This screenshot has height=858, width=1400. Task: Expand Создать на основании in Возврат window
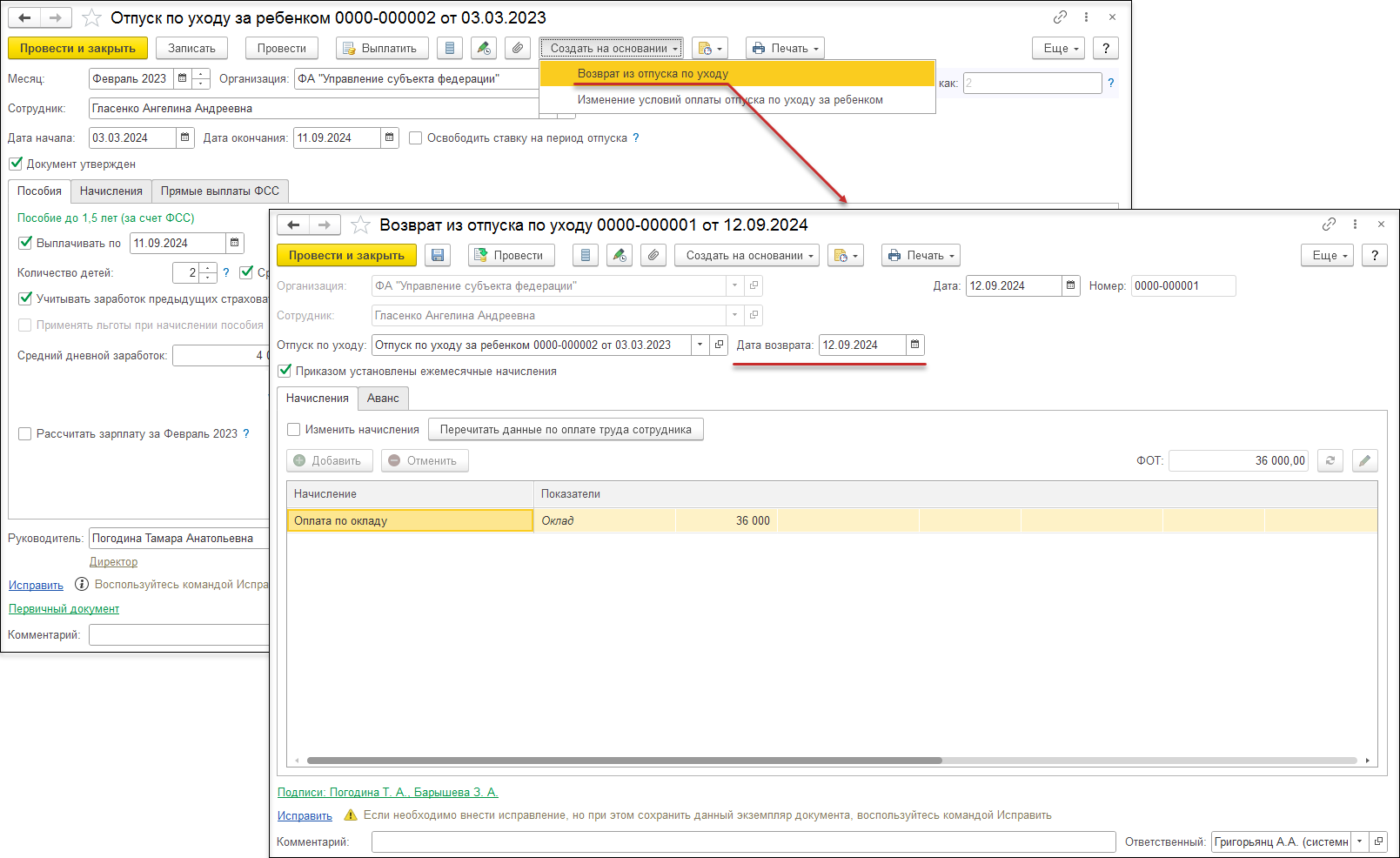coord(747,256)
